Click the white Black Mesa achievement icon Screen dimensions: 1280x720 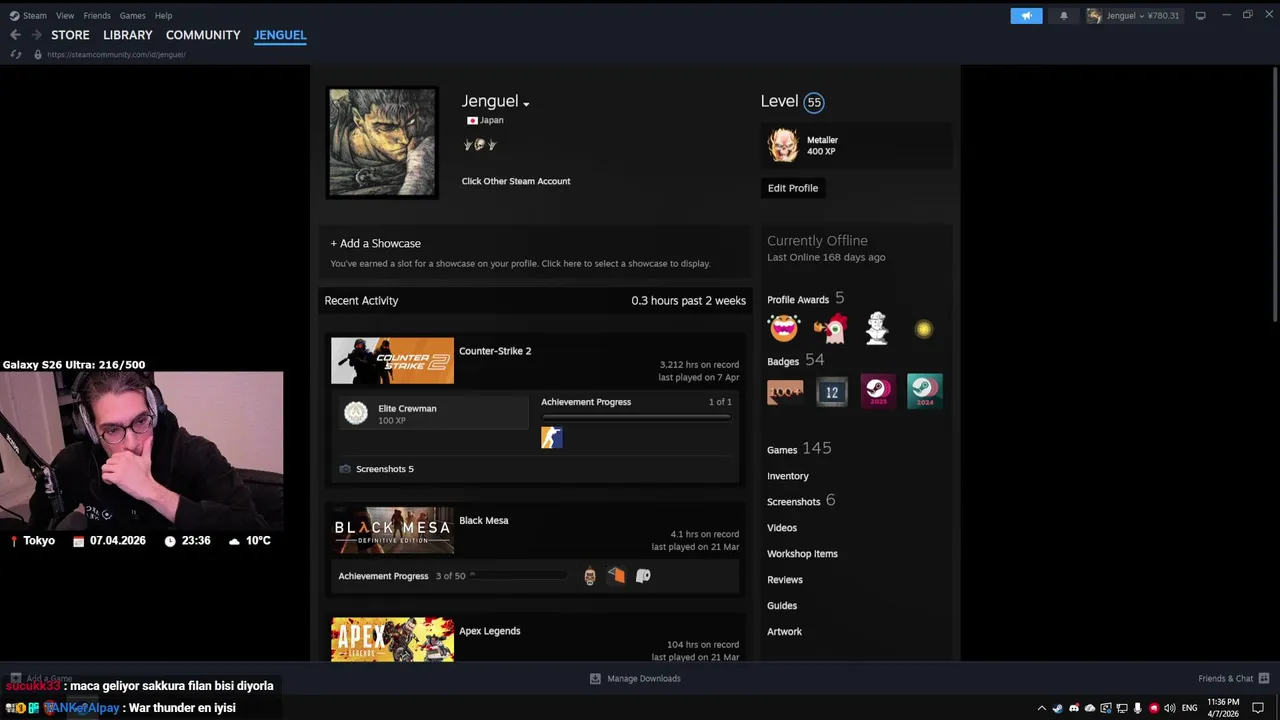(x=643, y=576)
